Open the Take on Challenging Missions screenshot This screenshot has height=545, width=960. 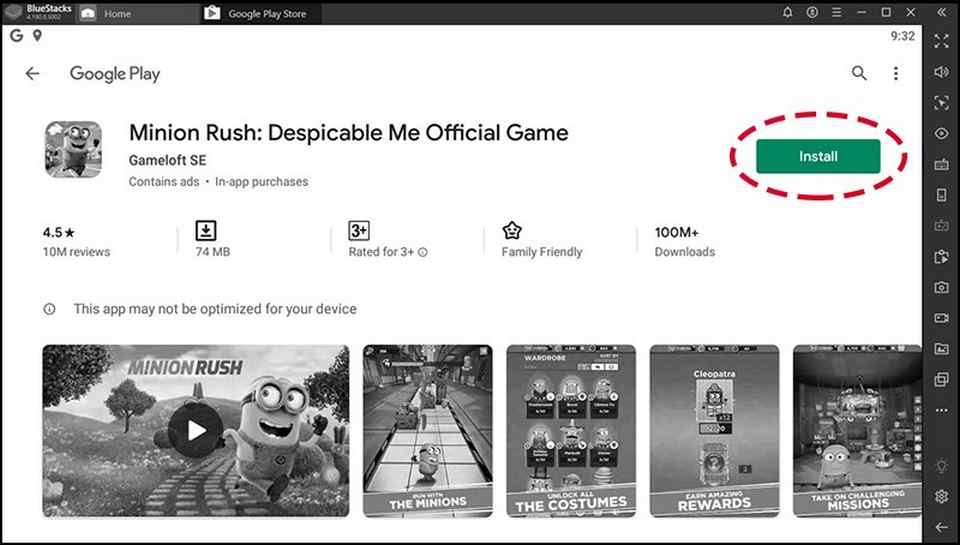[x=857, y=430]
